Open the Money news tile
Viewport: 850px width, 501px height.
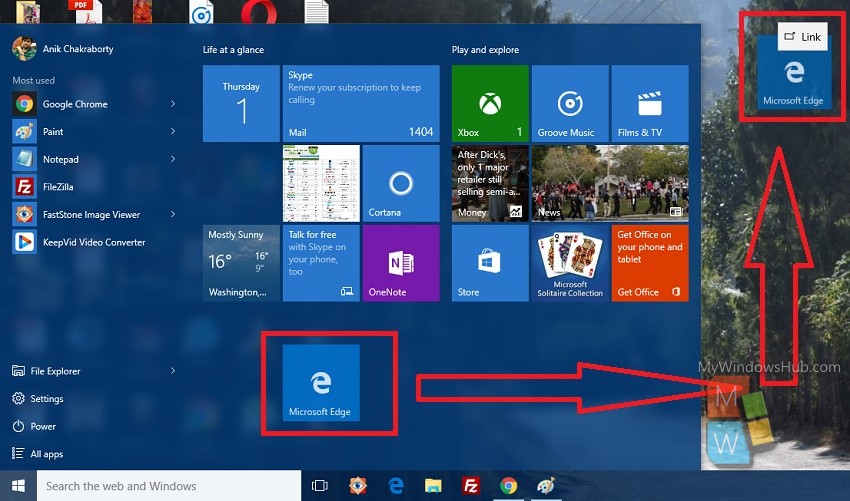coord(490,183)
